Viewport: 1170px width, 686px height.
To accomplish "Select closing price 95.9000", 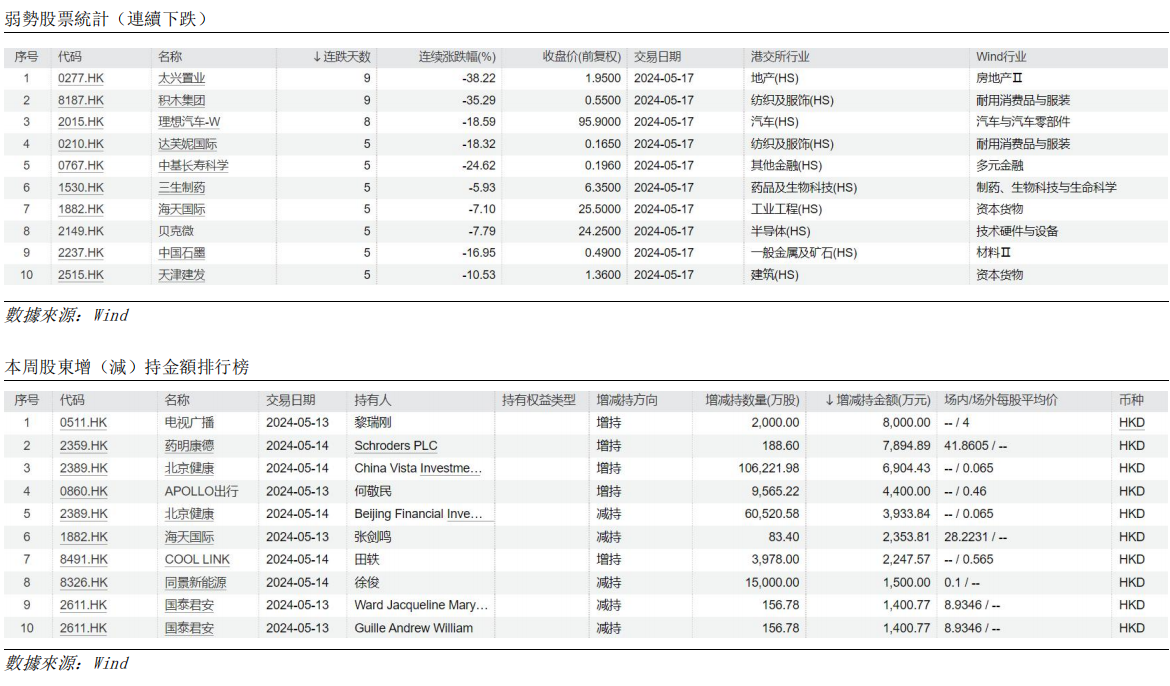I will [x=599, y=122].
